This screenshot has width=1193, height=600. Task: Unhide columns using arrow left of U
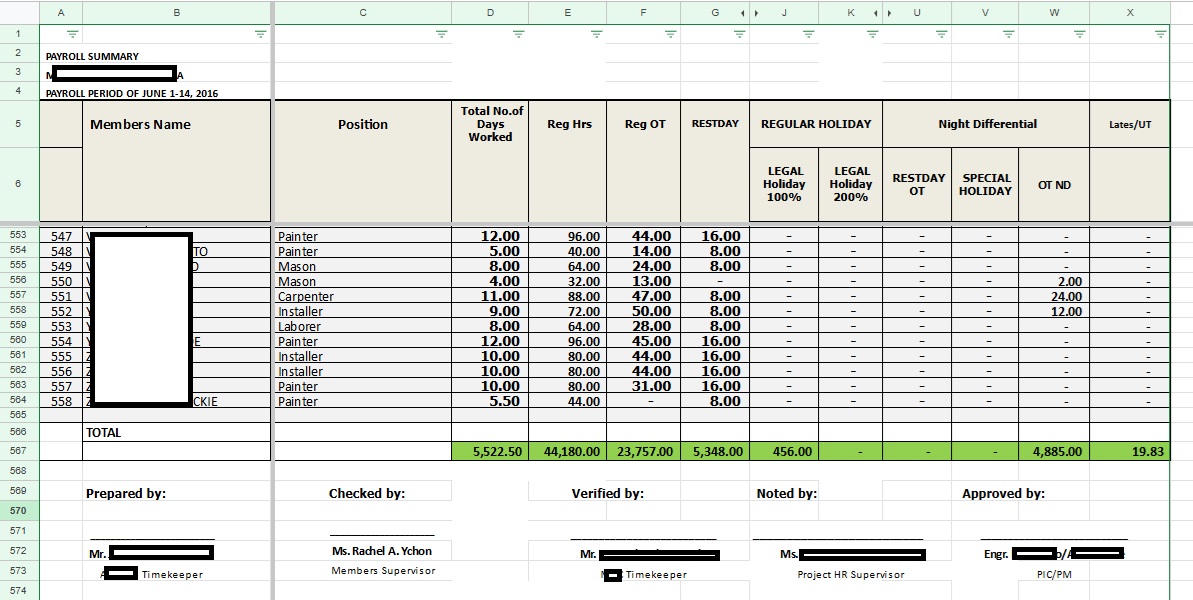[889, 13]
